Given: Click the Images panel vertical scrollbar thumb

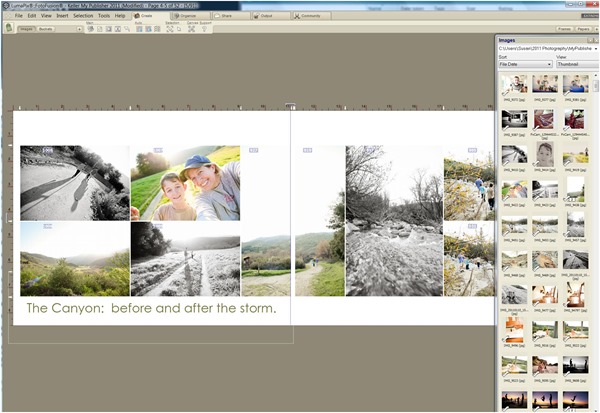Looking at the screenshot, I should (x=596, y=85).
